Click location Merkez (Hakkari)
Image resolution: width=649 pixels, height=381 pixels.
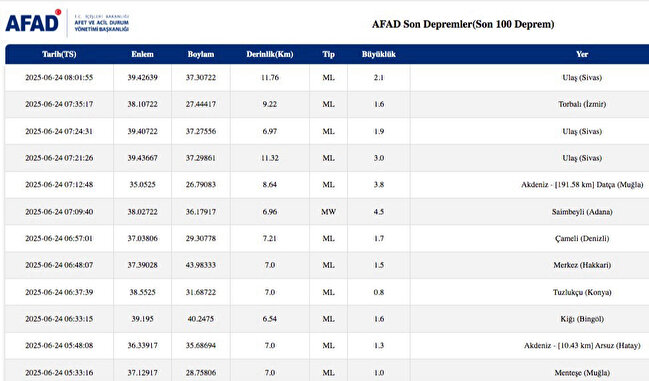[x=582, y=265]
